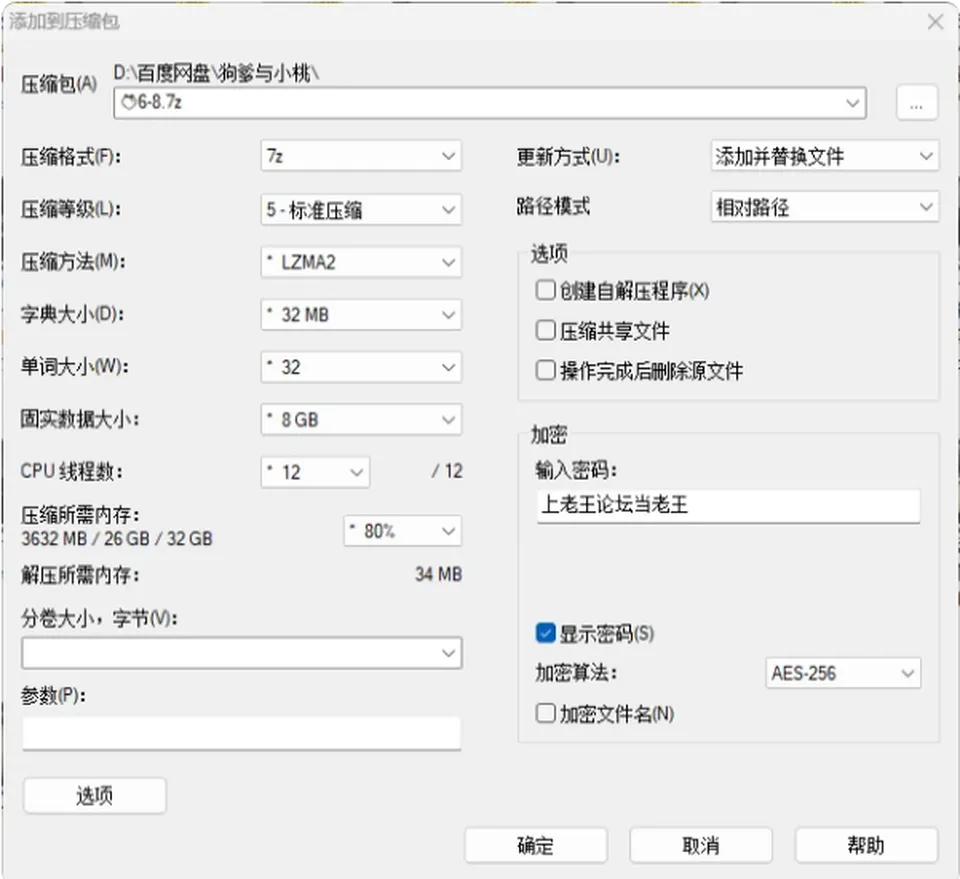Image resolution: width=960 pixels, height=879 pixels.
Task: Tick 操作完成后删除源文件 checkbox
Action: [545, 370]
